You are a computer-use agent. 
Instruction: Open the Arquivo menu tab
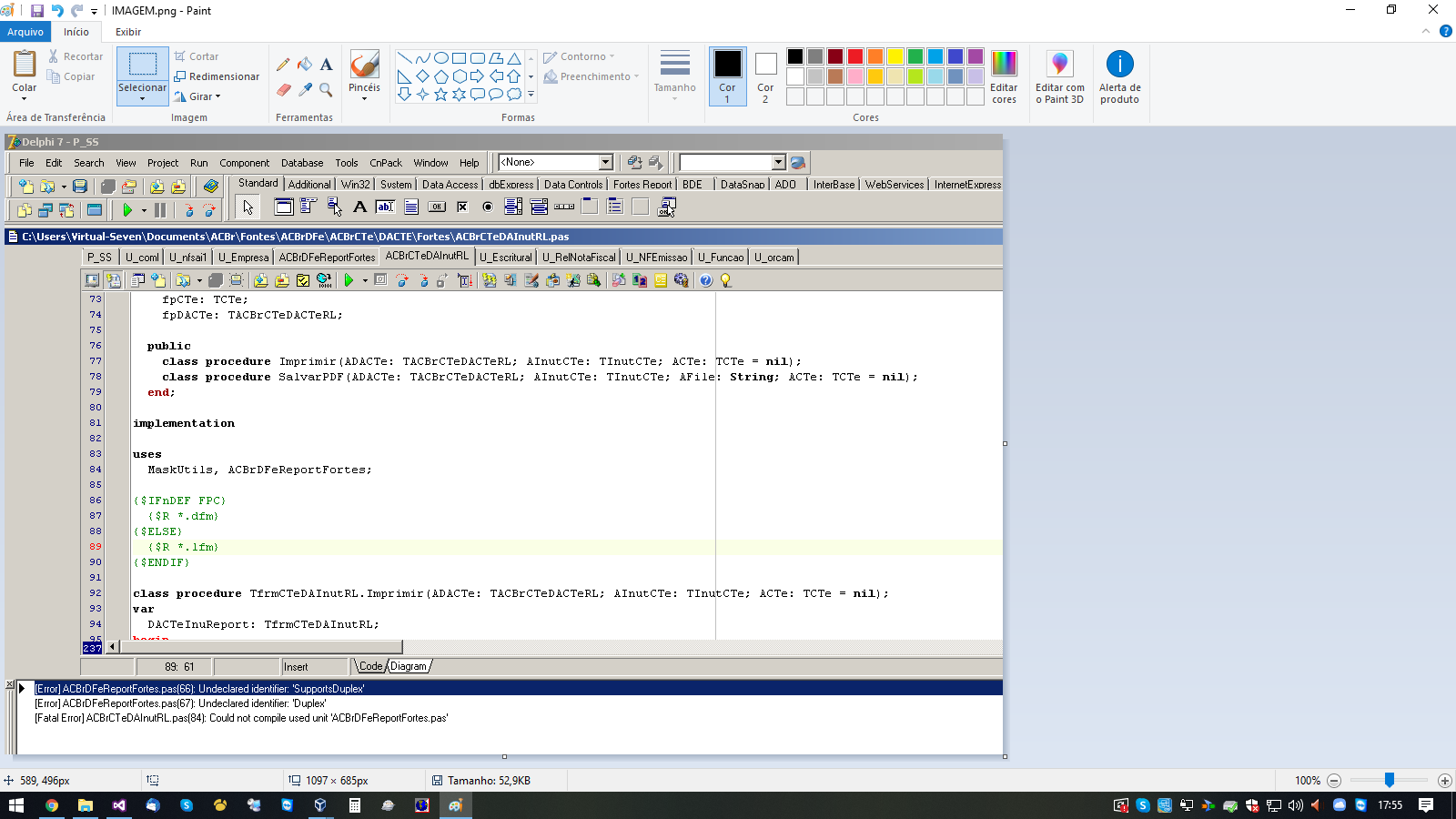25,32
